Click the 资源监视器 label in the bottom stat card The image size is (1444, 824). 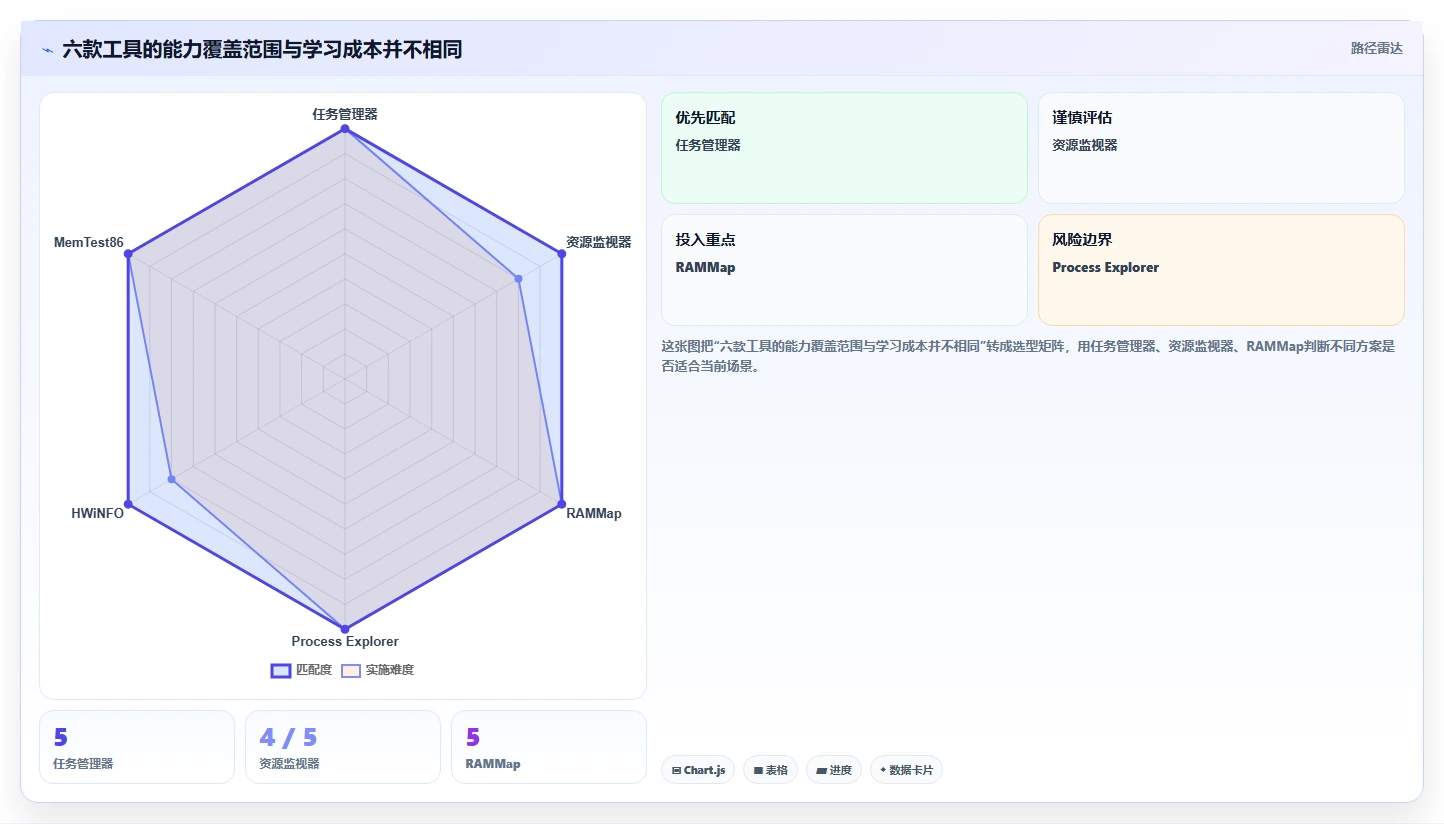[x=289, y=764]
